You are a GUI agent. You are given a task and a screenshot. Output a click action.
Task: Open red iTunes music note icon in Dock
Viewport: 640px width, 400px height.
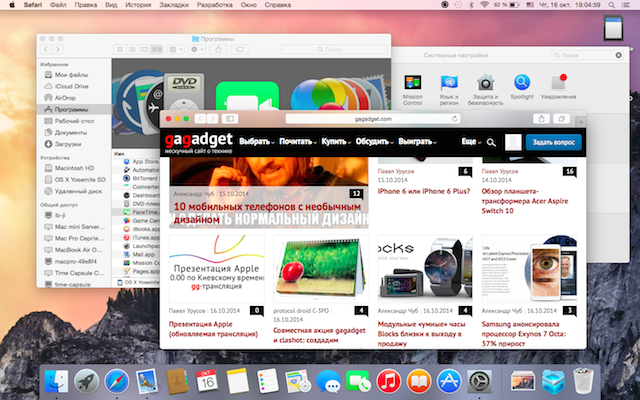click(x=389, y=382)
